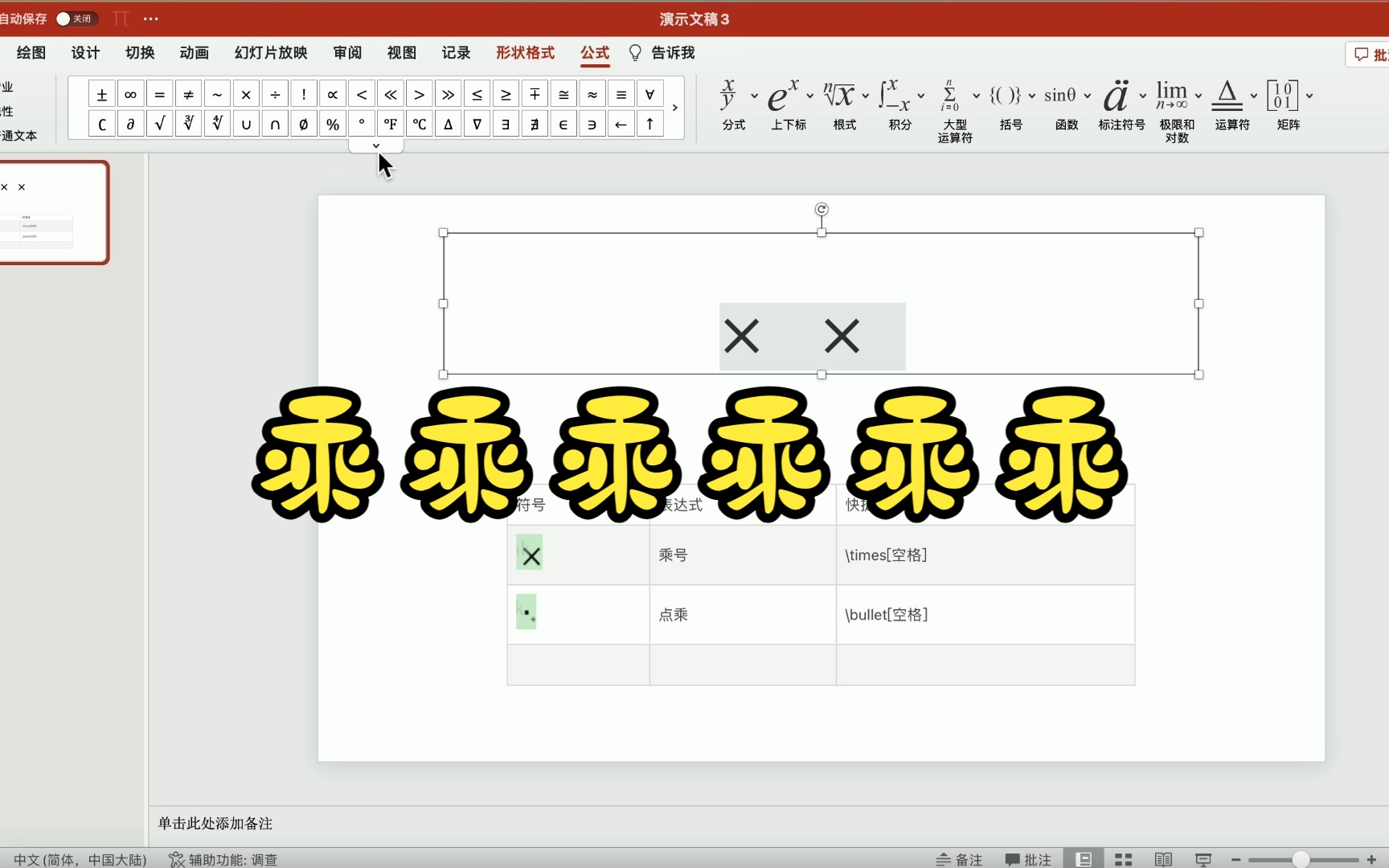Open the 设计 tab
Screen dimensions: 1389x868
click(85, 53)
